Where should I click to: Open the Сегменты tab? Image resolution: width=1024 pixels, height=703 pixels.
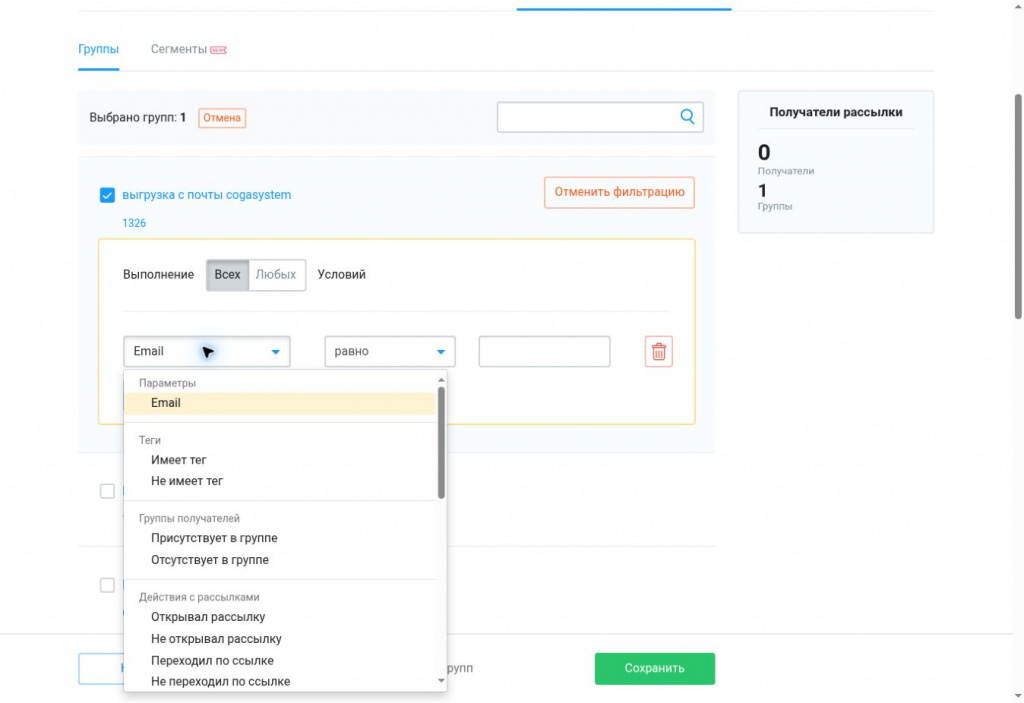pos(179,50)
